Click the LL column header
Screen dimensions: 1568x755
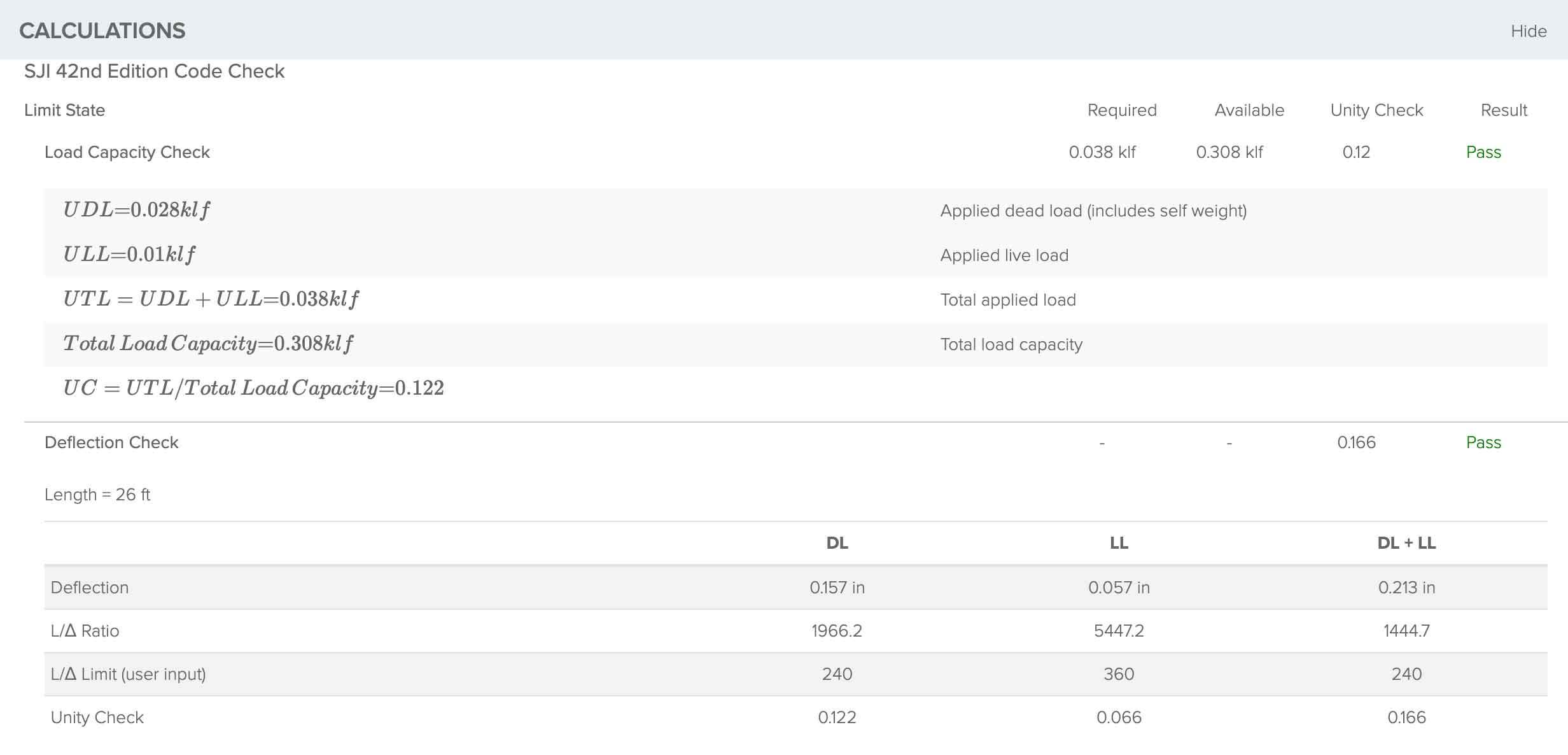tap(1119, 543)
